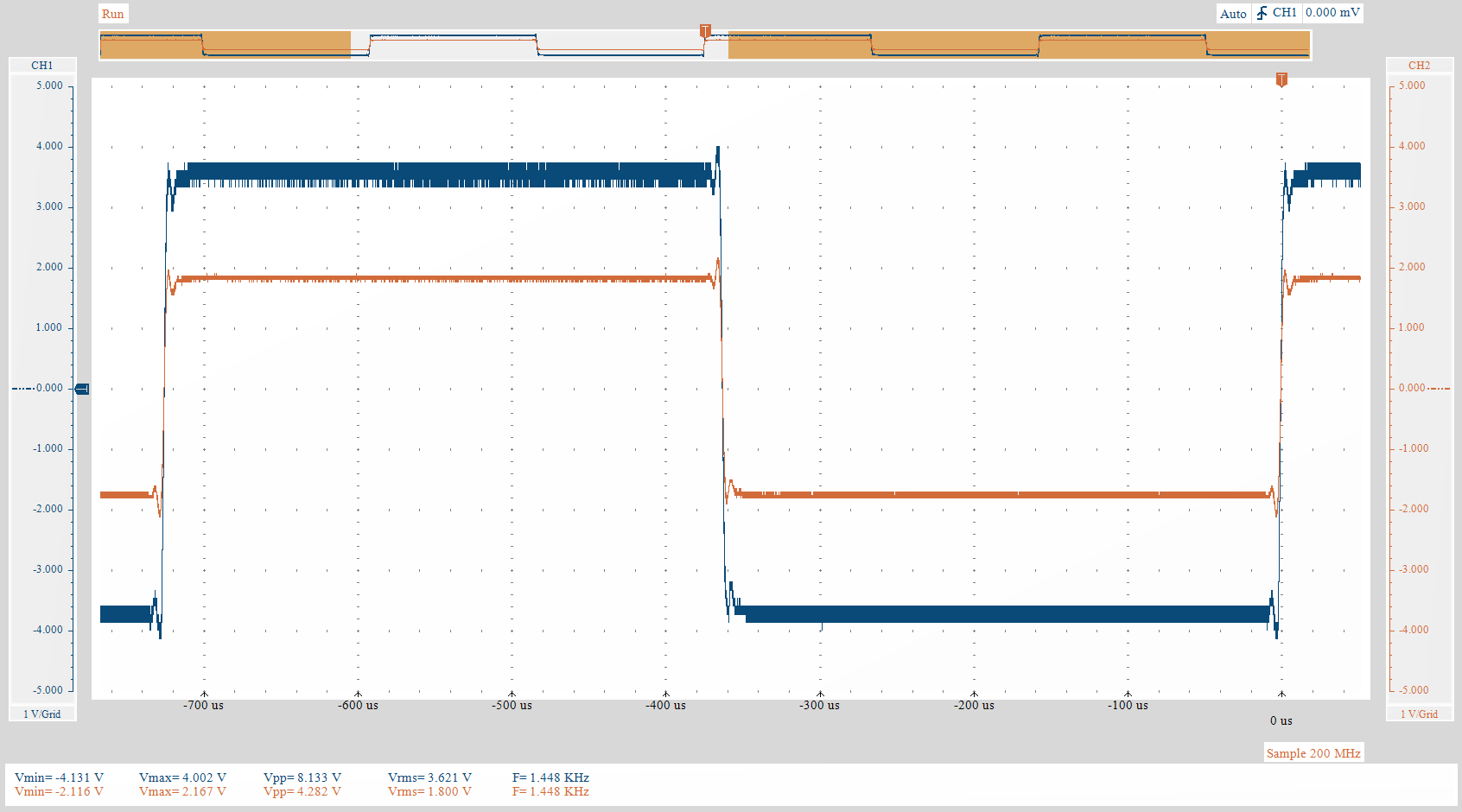Click the left shaded region of the overview strip
Image resolution: width=1462 pixels, height=812 pixels.
click(x=225, y=45)
